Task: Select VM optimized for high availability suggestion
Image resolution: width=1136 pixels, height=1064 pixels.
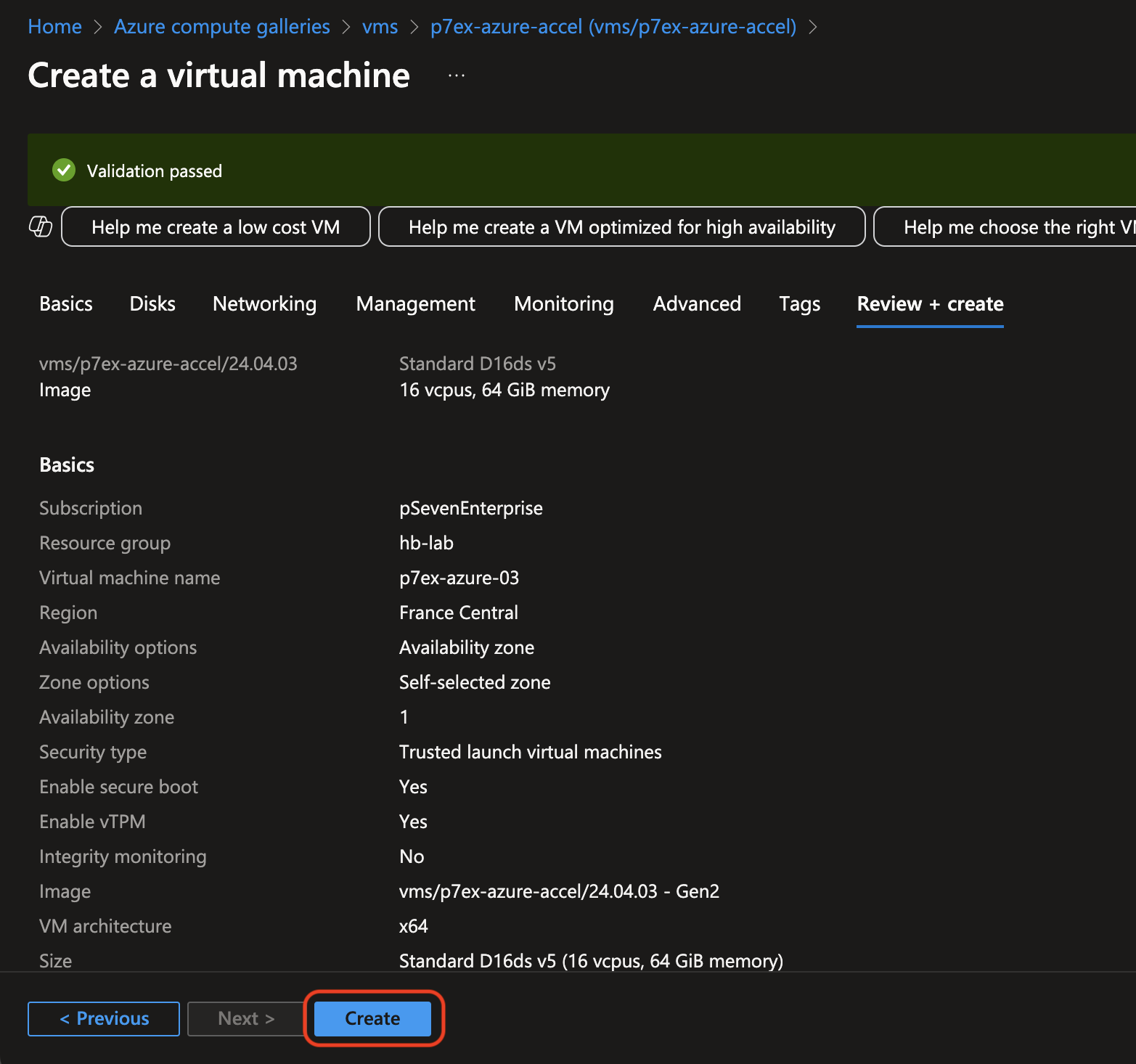Action: point(621,227)
